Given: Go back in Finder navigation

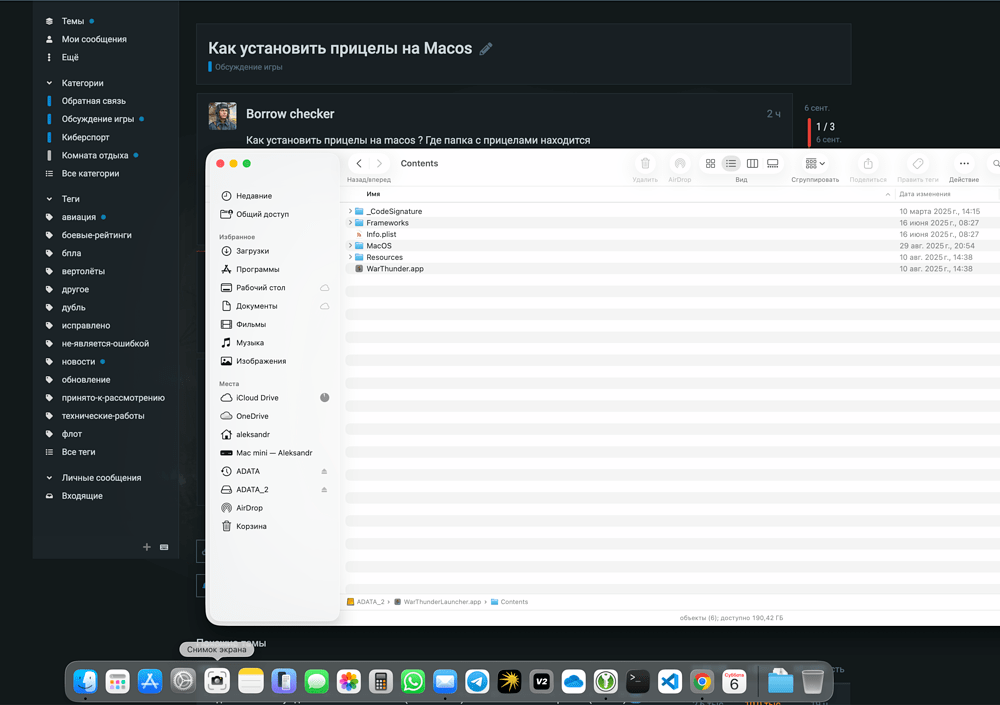Looking at the screenshot, I should click(359, 163).
